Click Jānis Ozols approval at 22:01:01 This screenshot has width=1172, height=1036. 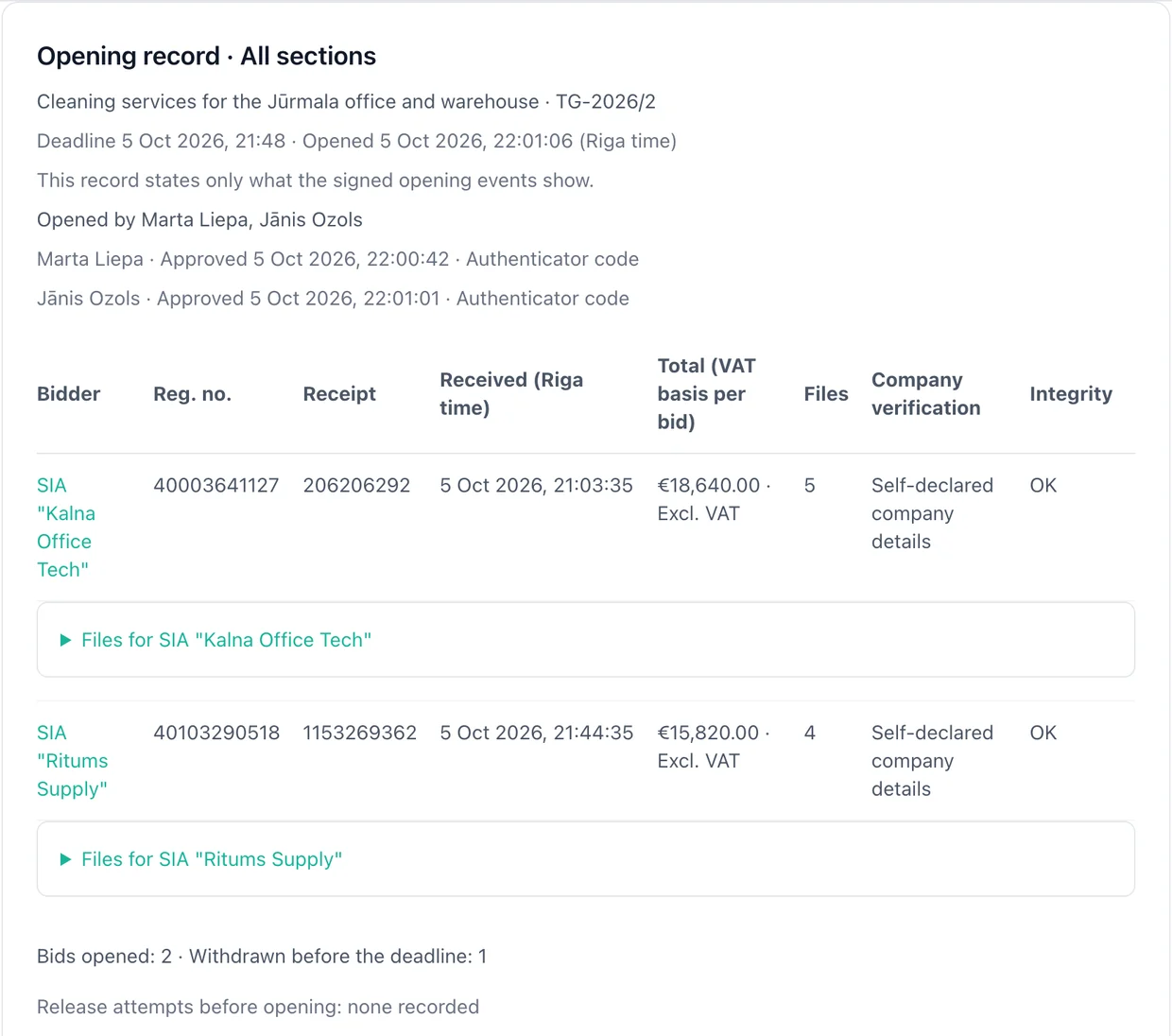click(x=333, y=299)
